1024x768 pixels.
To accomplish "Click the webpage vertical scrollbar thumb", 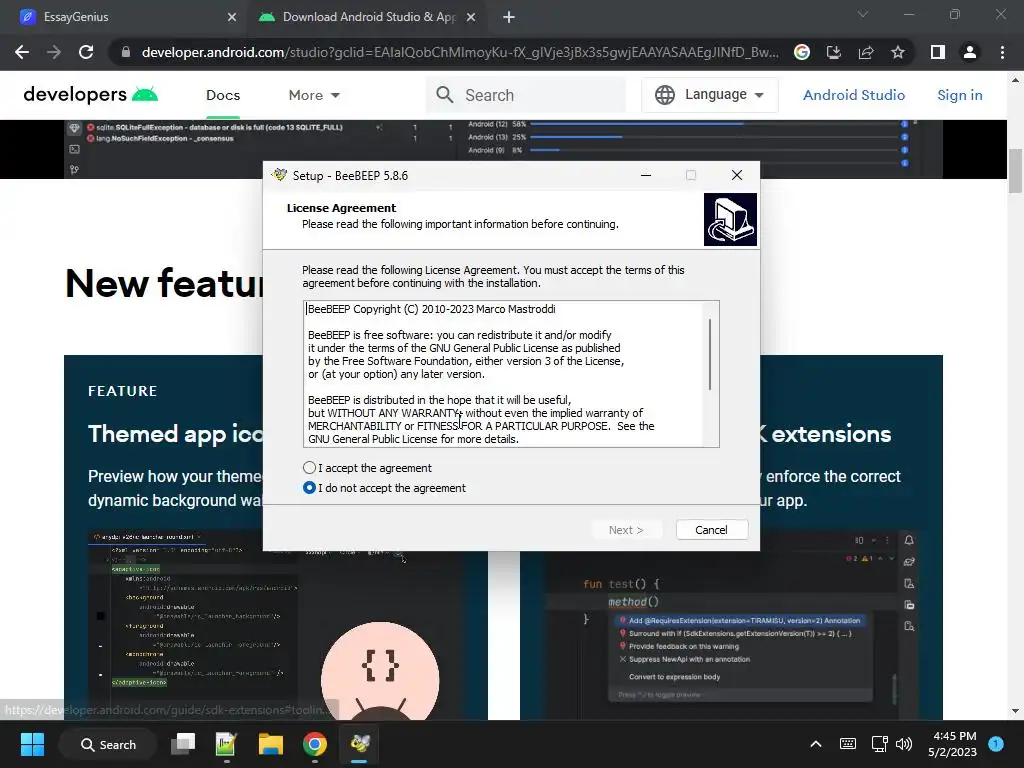I will [x=1015, y=171].
